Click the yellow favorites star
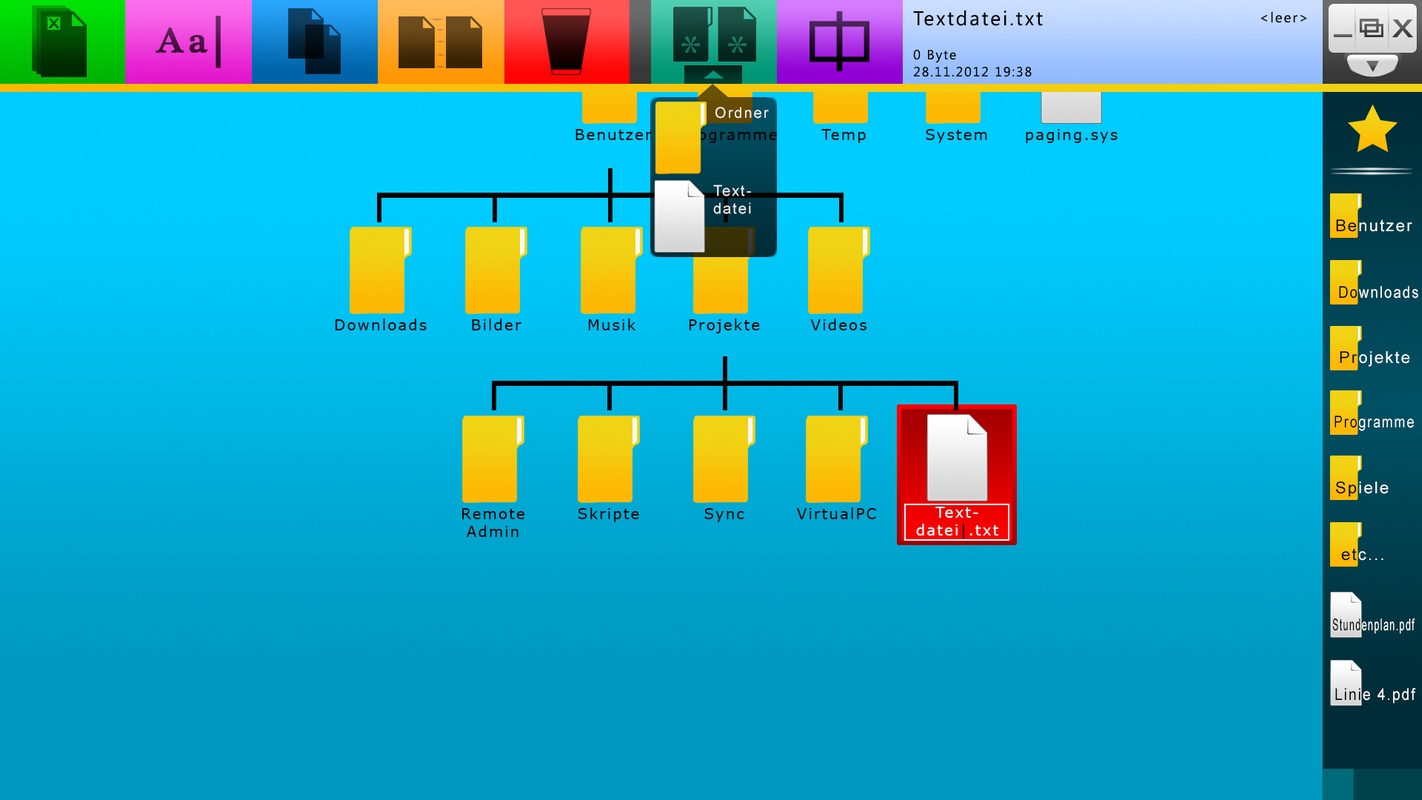The height and width of the screenshot is (800, 1422). (1371, 129)
